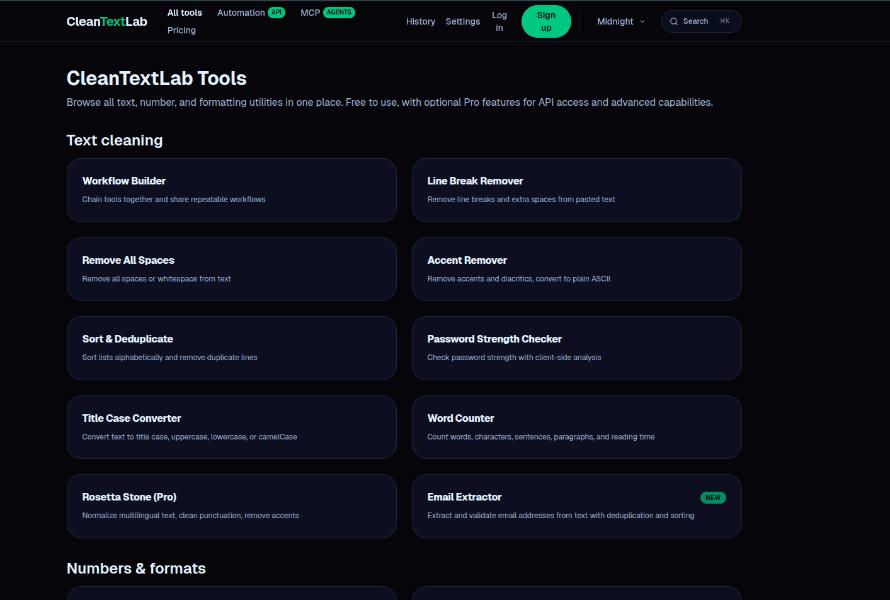
Task: Open the Word Counter card
Action: tap(576, 427)
